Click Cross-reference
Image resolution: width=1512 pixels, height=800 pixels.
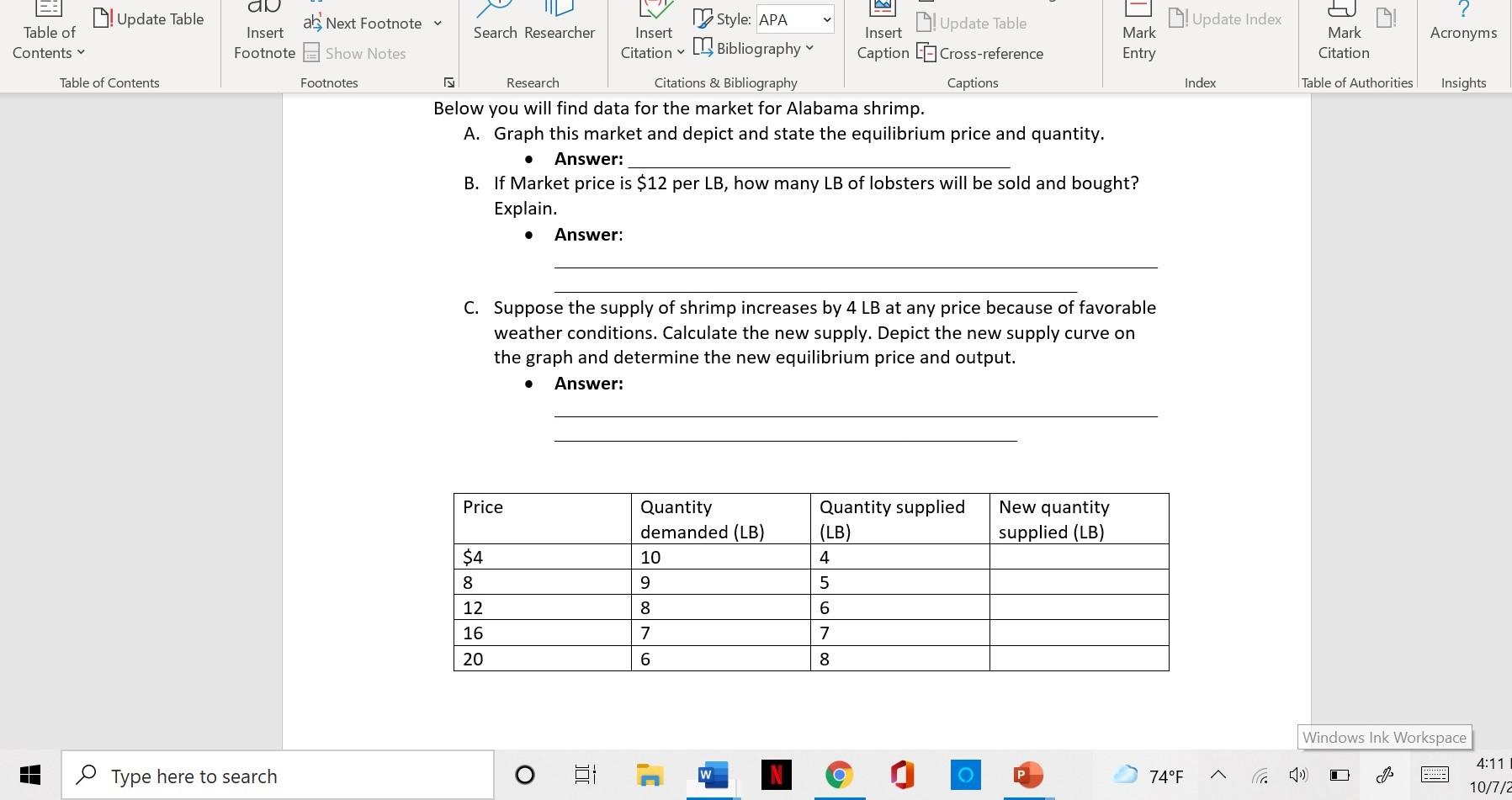pos(980,53)
